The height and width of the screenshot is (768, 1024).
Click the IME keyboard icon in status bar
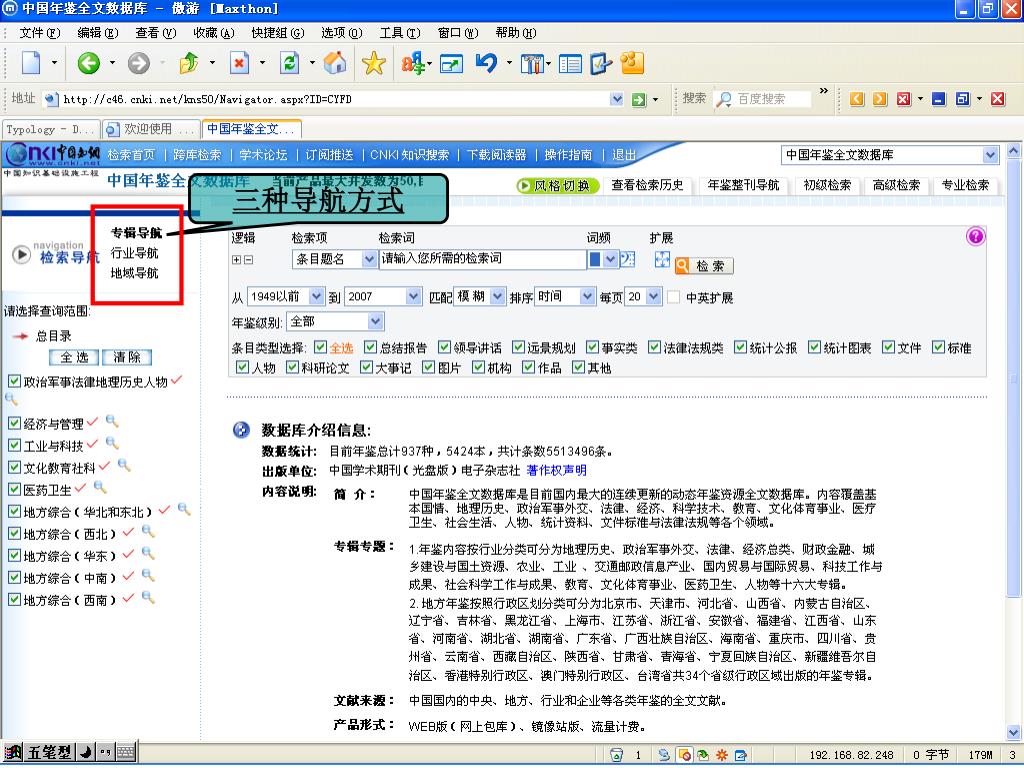[126, 753]
